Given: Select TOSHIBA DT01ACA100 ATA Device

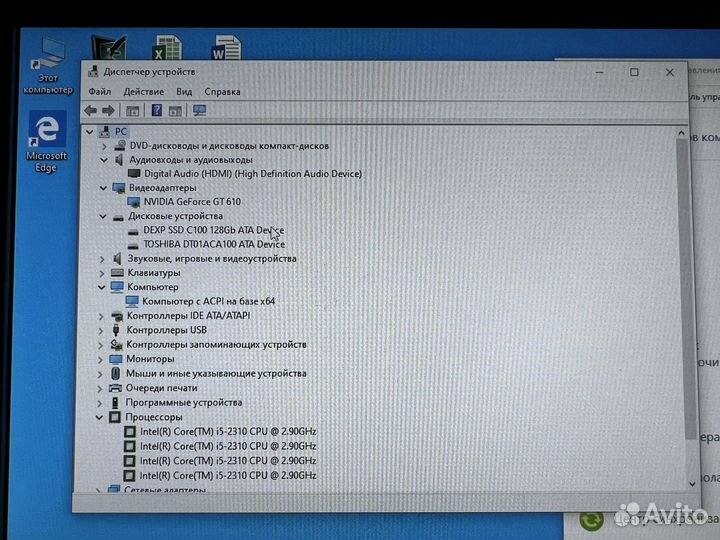Looking at the screenshot, I should click(214, 244).
